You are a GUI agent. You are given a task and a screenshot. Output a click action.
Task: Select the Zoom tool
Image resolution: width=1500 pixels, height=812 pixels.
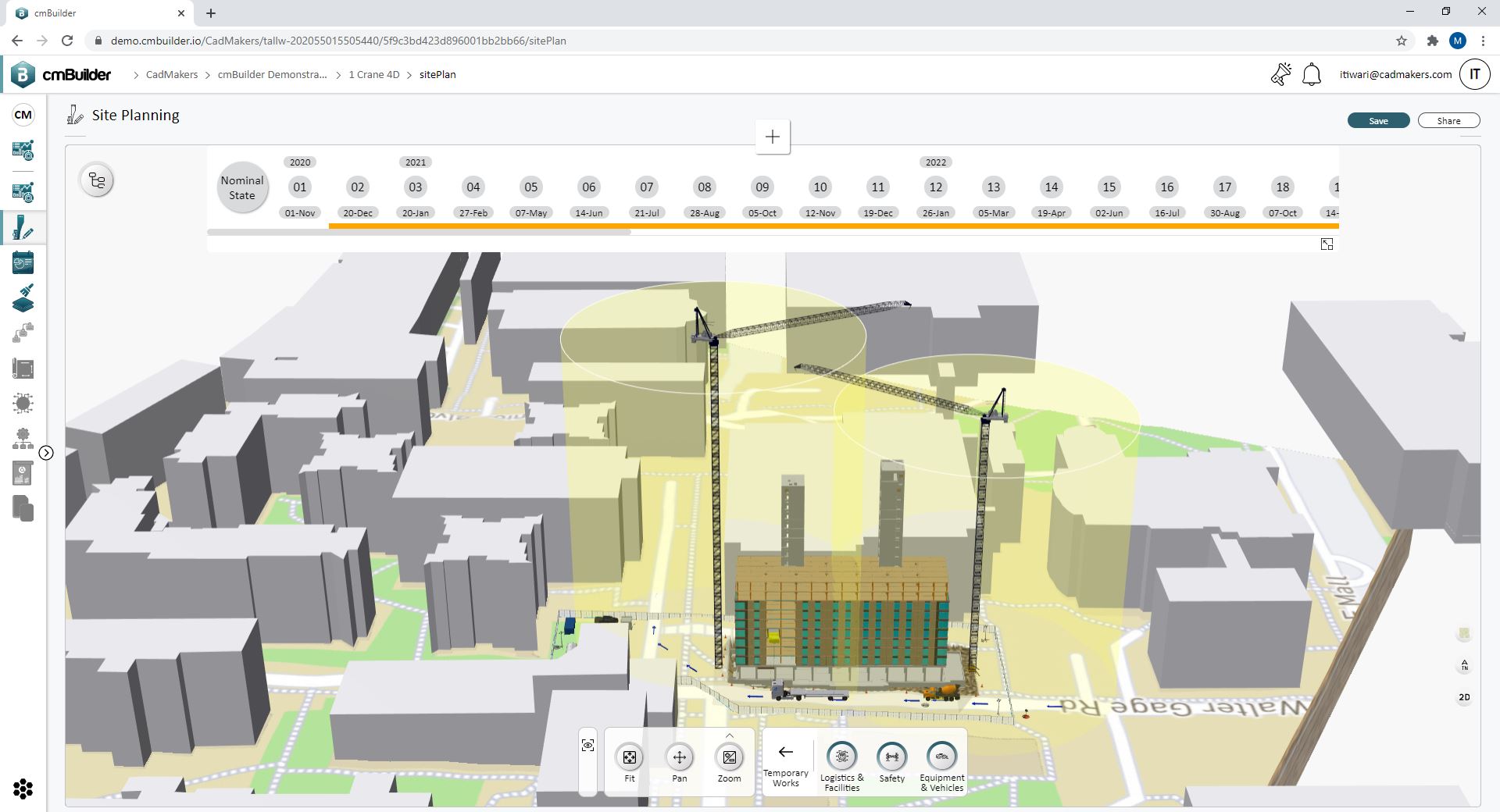729,757
